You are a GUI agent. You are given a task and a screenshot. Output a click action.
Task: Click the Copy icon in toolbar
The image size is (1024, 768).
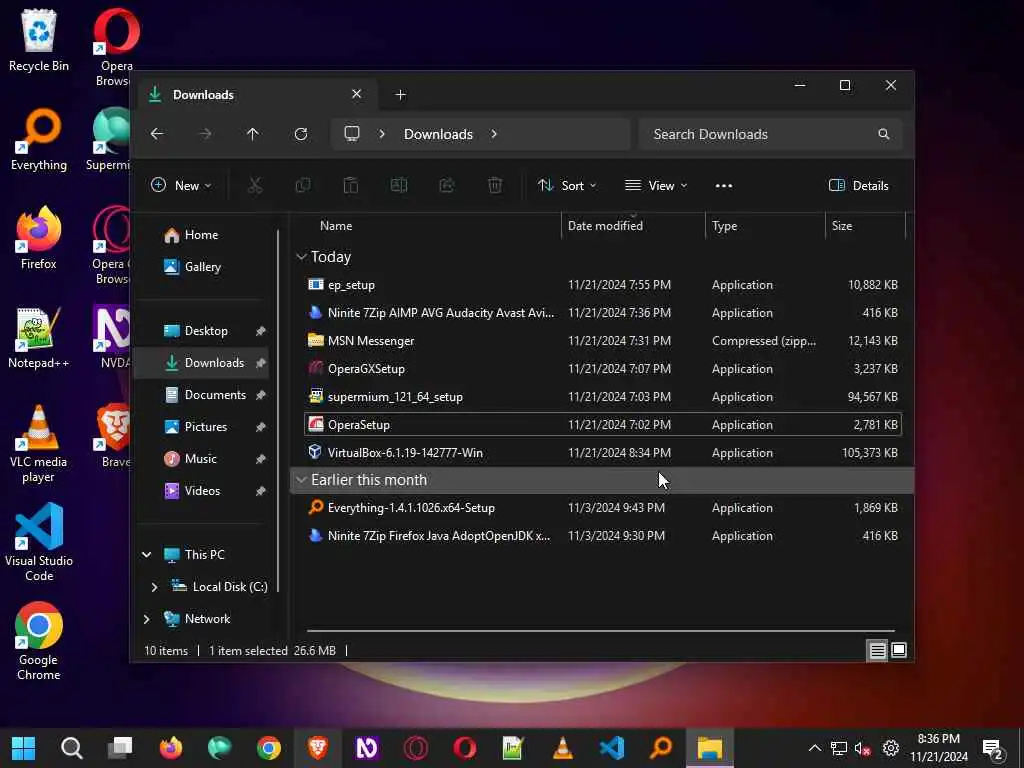(x=303, y=185)
